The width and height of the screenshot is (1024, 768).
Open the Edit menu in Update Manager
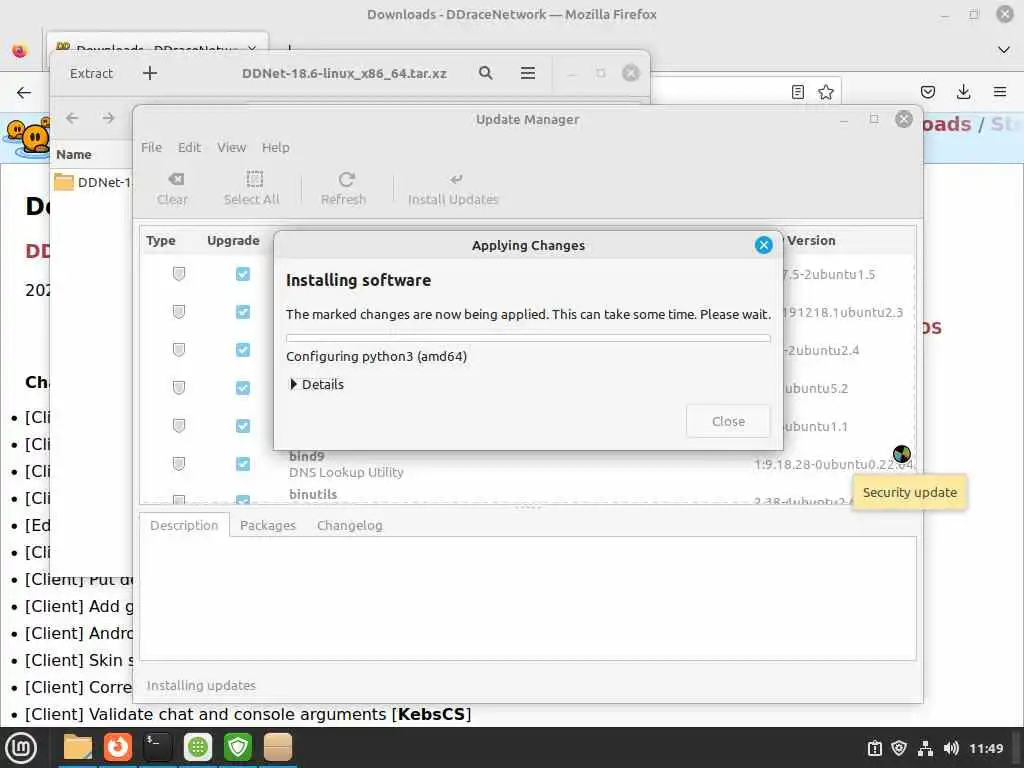click(x=189, y=148)
